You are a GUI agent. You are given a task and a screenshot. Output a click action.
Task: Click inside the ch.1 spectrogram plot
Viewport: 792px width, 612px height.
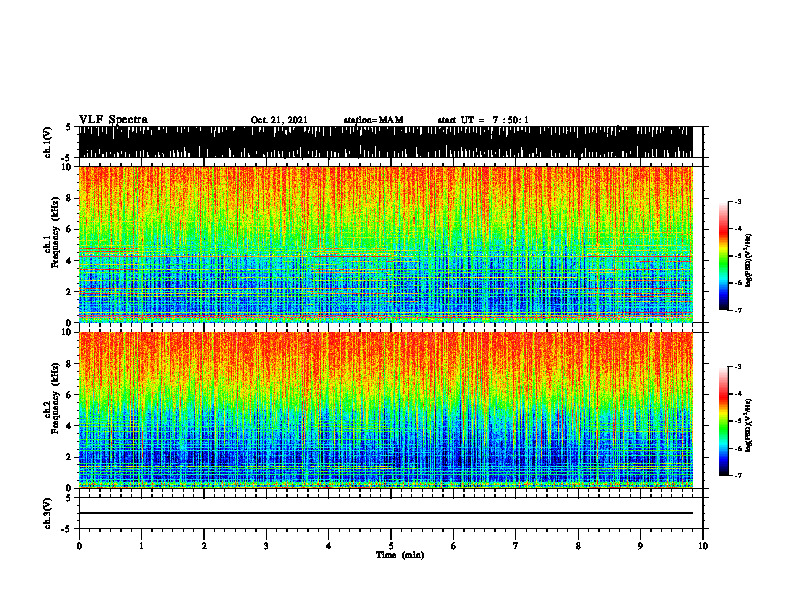point(386,244)
